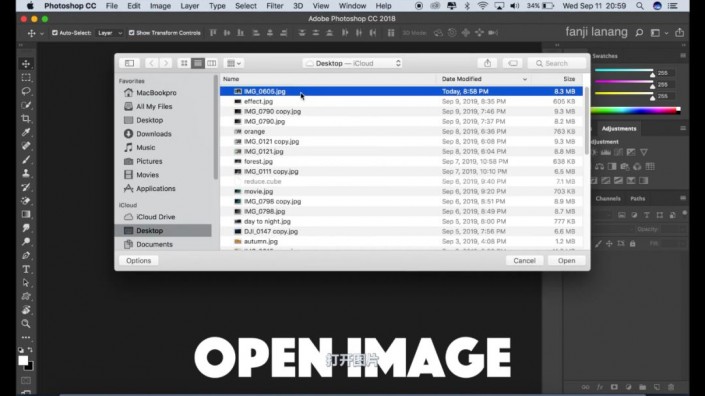The width and height of the screenshot is (705, 396).
Task: Click the color spectrum ramp
Action: point(634,111)
